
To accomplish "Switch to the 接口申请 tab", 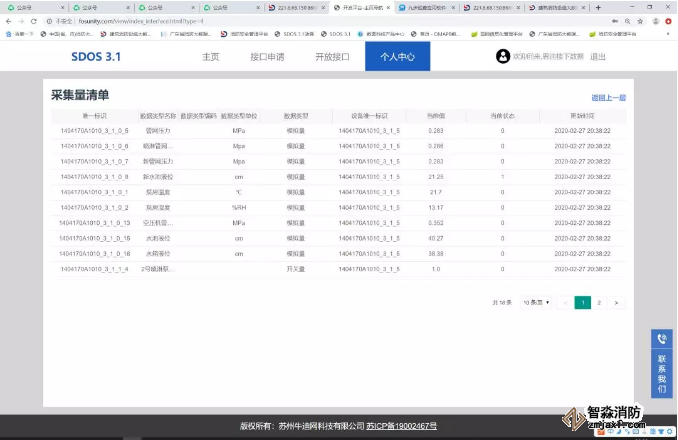I will 268,57.
